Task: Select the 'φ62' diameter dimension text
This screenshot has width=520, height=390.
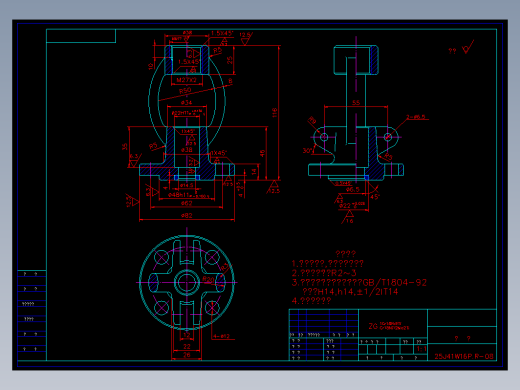Action: pyautogui.click(x=186, y=203)
